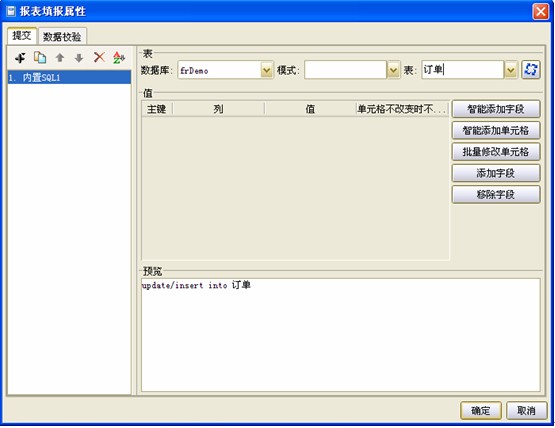The width and height of the screenshot is (555, 428).
Task: Confirm with the 确定 button
Action: [481, 411]
